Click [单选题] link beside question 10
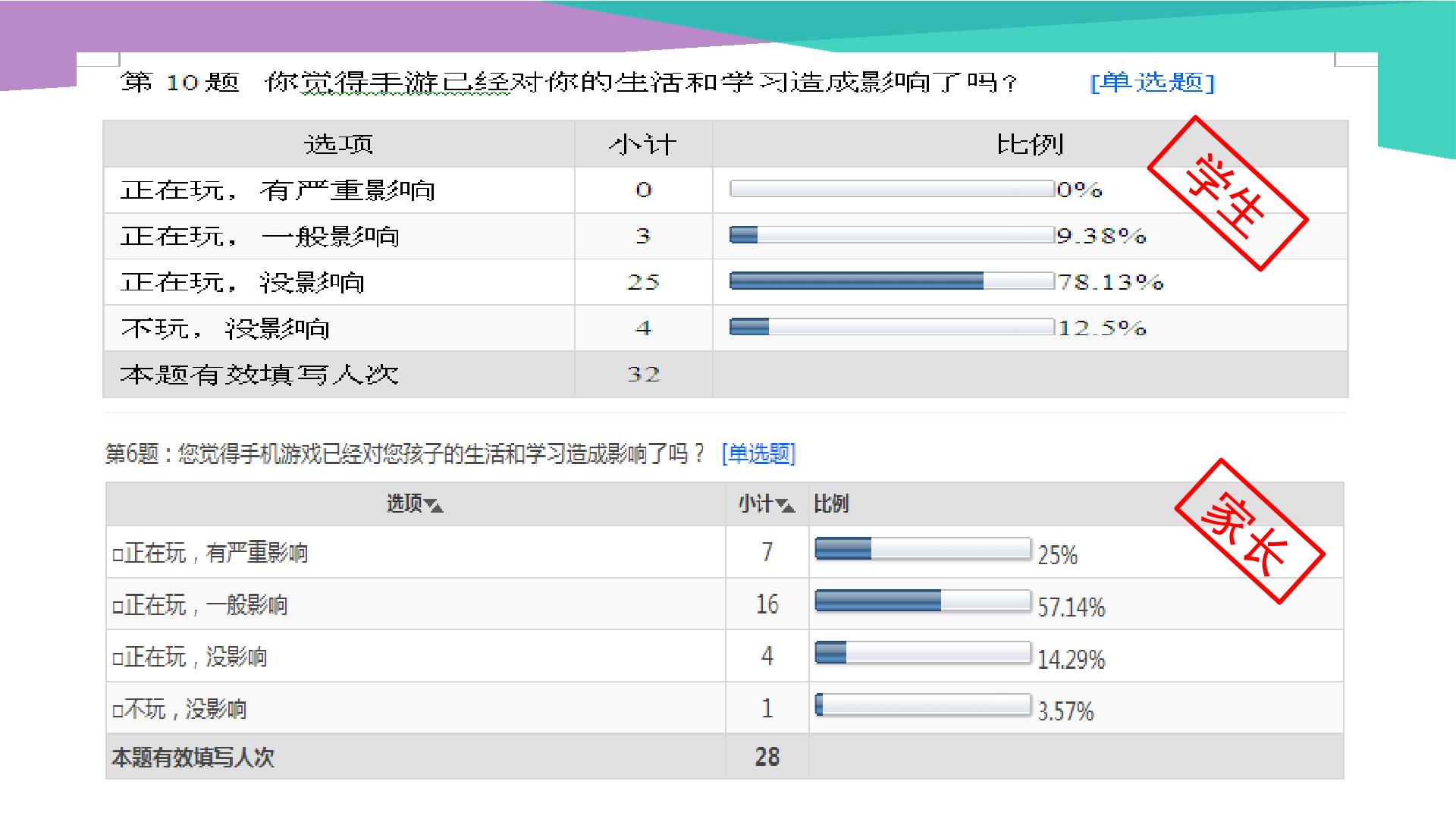The image size is (1456, 819). pyautogui.click(x=1153, y=82)
